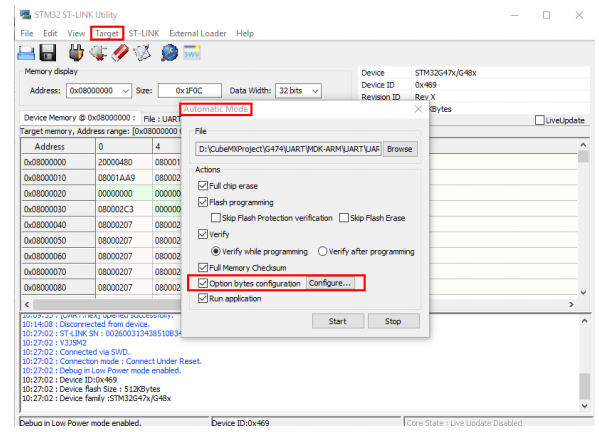Enable the LiveUpdate checkbox

[x=539, y=120]
